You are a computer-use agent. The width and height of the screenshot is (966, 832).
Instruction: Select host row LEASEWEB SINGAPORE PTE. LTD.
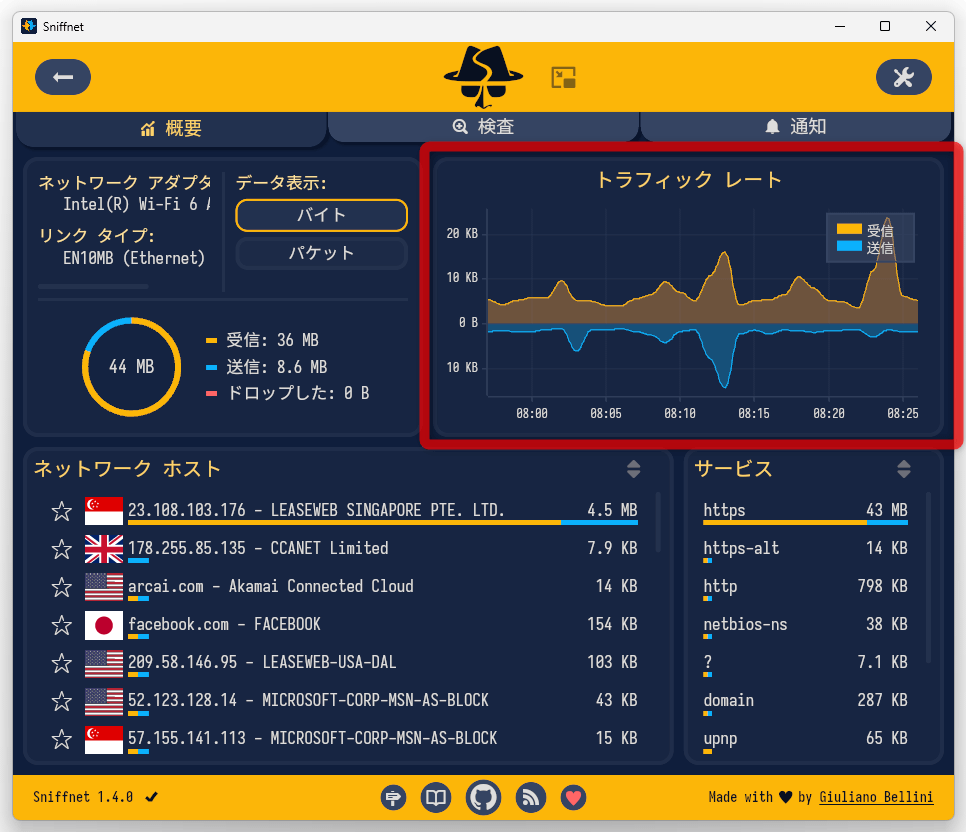click(x=383, y=511)
